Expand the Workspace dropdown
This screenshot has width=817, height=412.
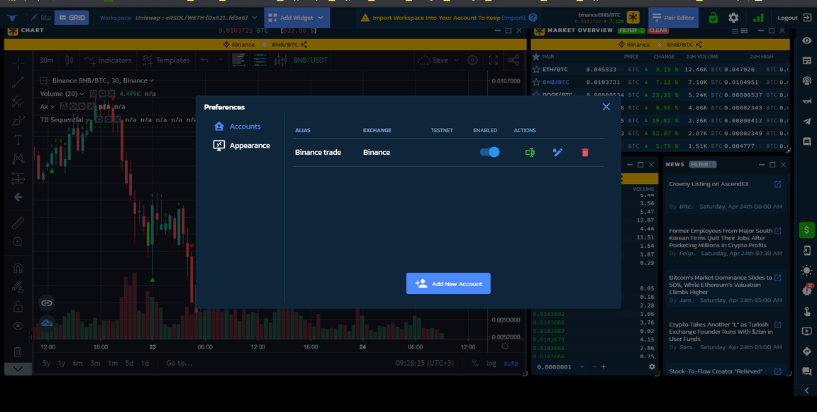tap(254, 18)
